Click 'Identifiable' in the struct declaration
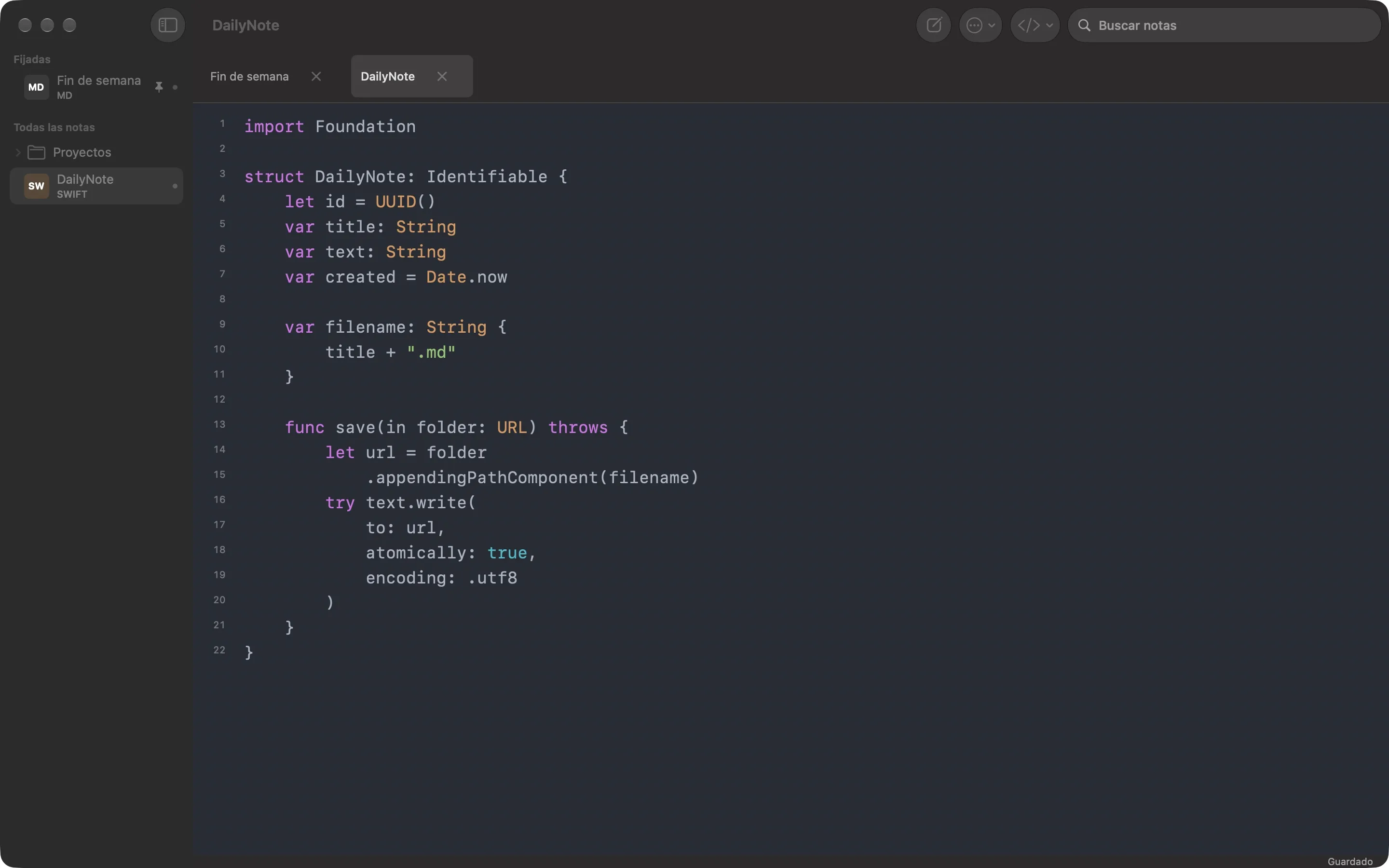The width and height of the screenshot is (1389, 868). [x=487, y=177]
